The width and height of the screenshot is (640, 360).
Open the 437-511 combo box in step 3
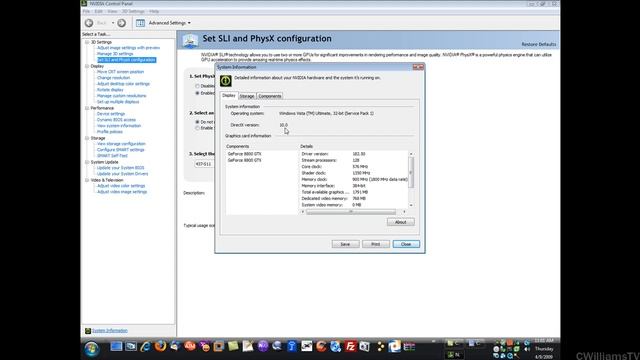204,164
